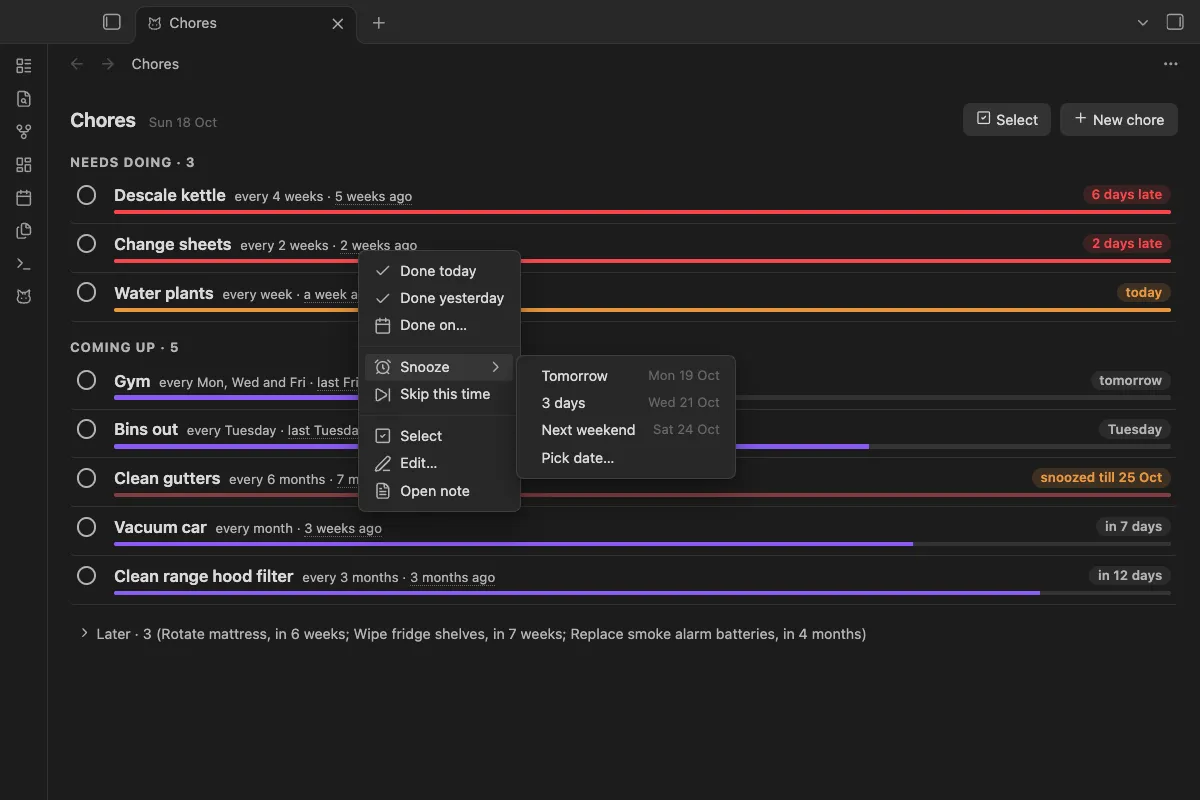Select Done today in context menu

pyautogui.click(x=439, y=271)
